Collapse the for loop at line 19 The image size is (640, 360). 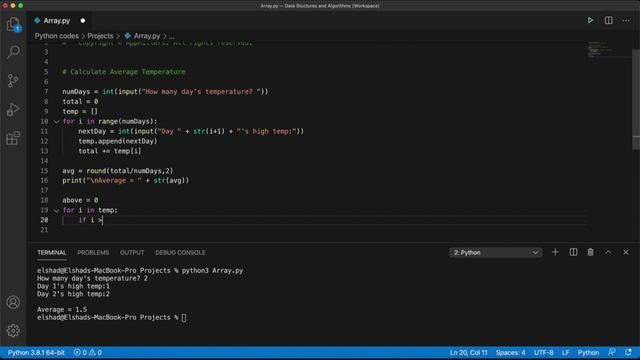coord(56,211)
